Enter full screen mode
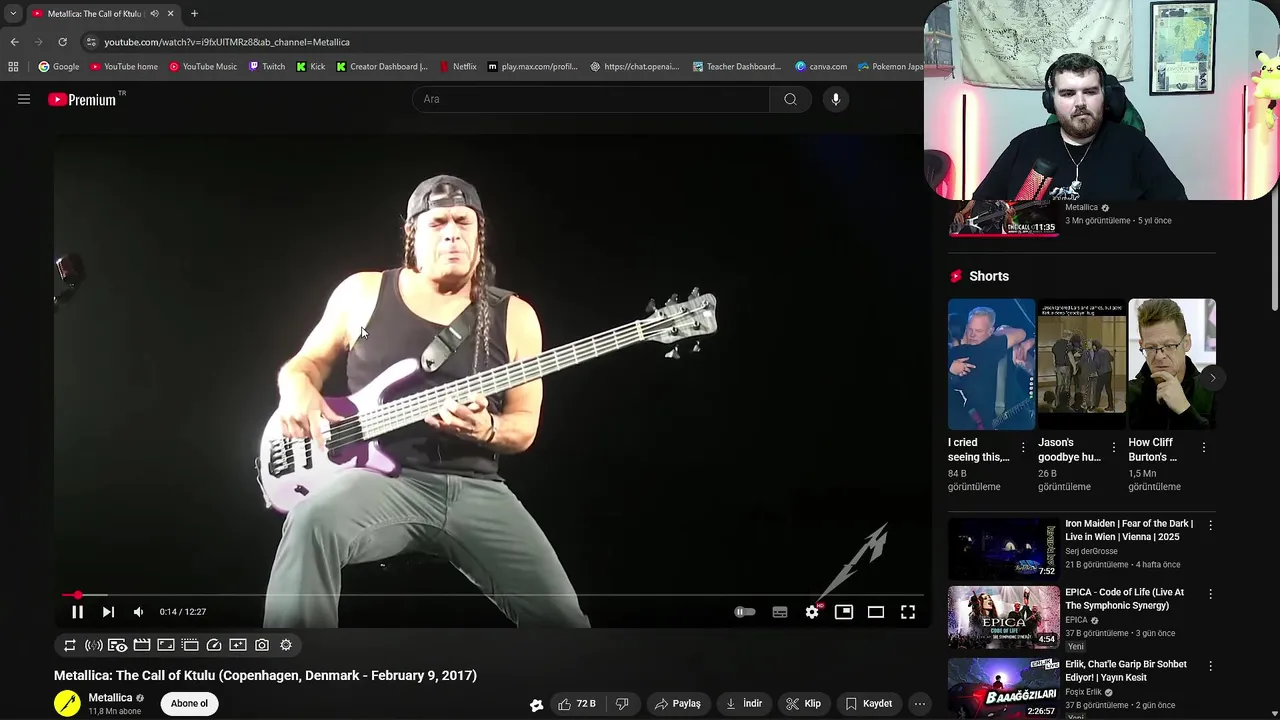 tap(908, 612)
